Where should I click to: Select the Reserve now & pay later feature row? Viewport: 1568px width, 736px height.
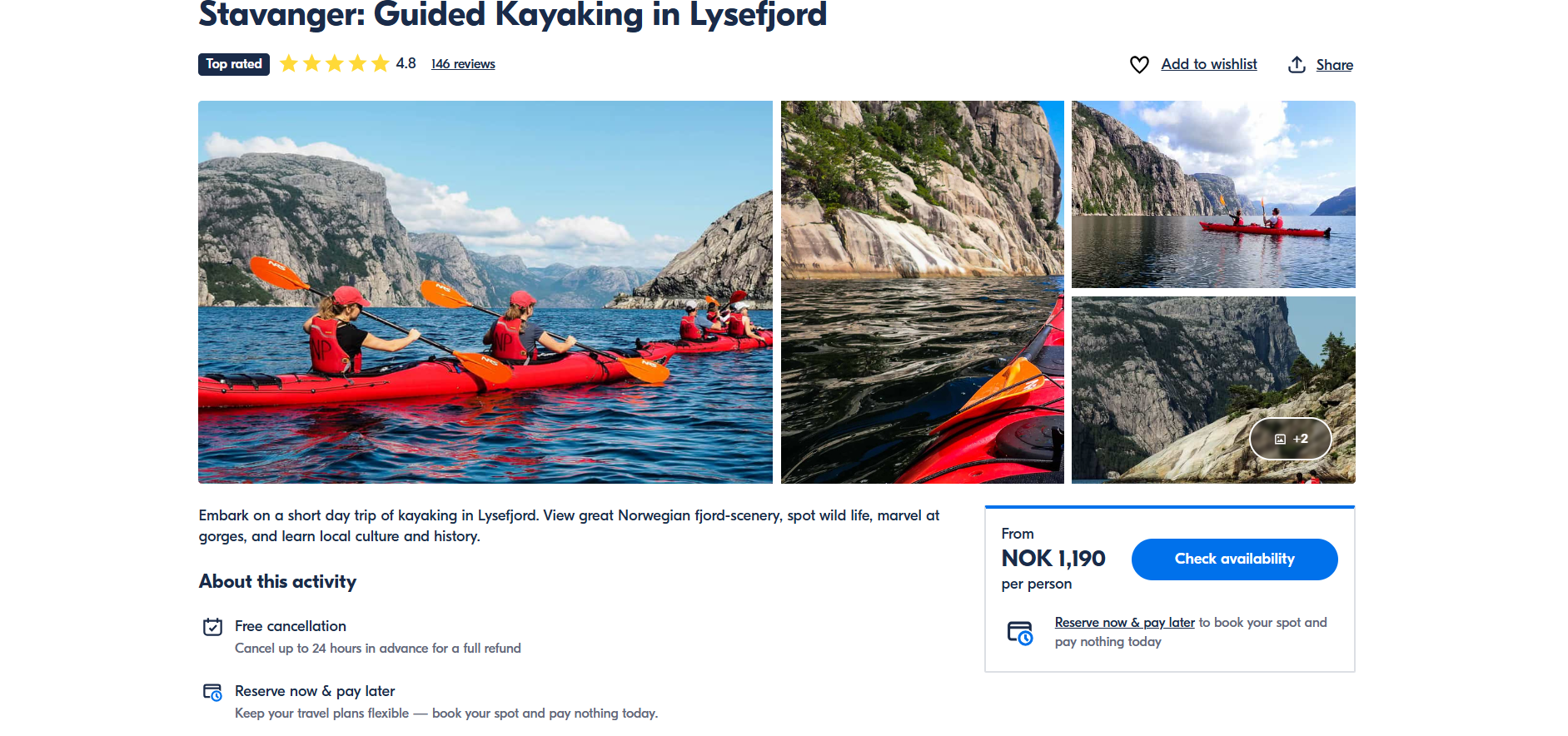tap(315, 691)
